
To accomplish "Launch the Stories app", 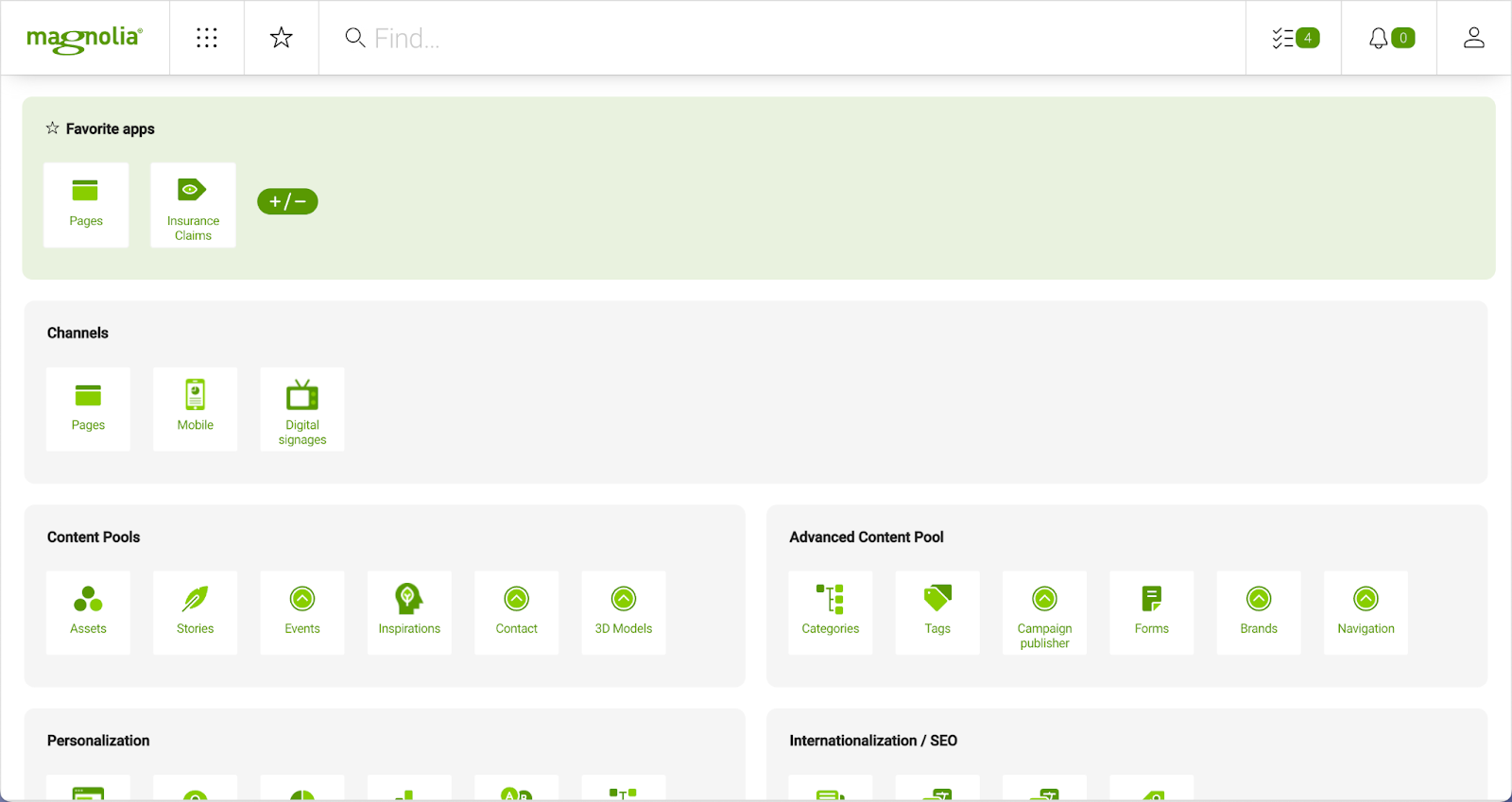I will [196, 612].
